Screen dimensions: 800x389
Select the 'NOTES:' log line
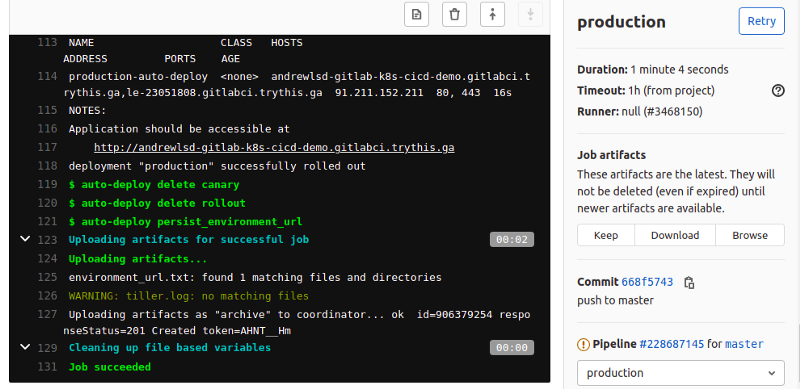(x=87, y=110)
